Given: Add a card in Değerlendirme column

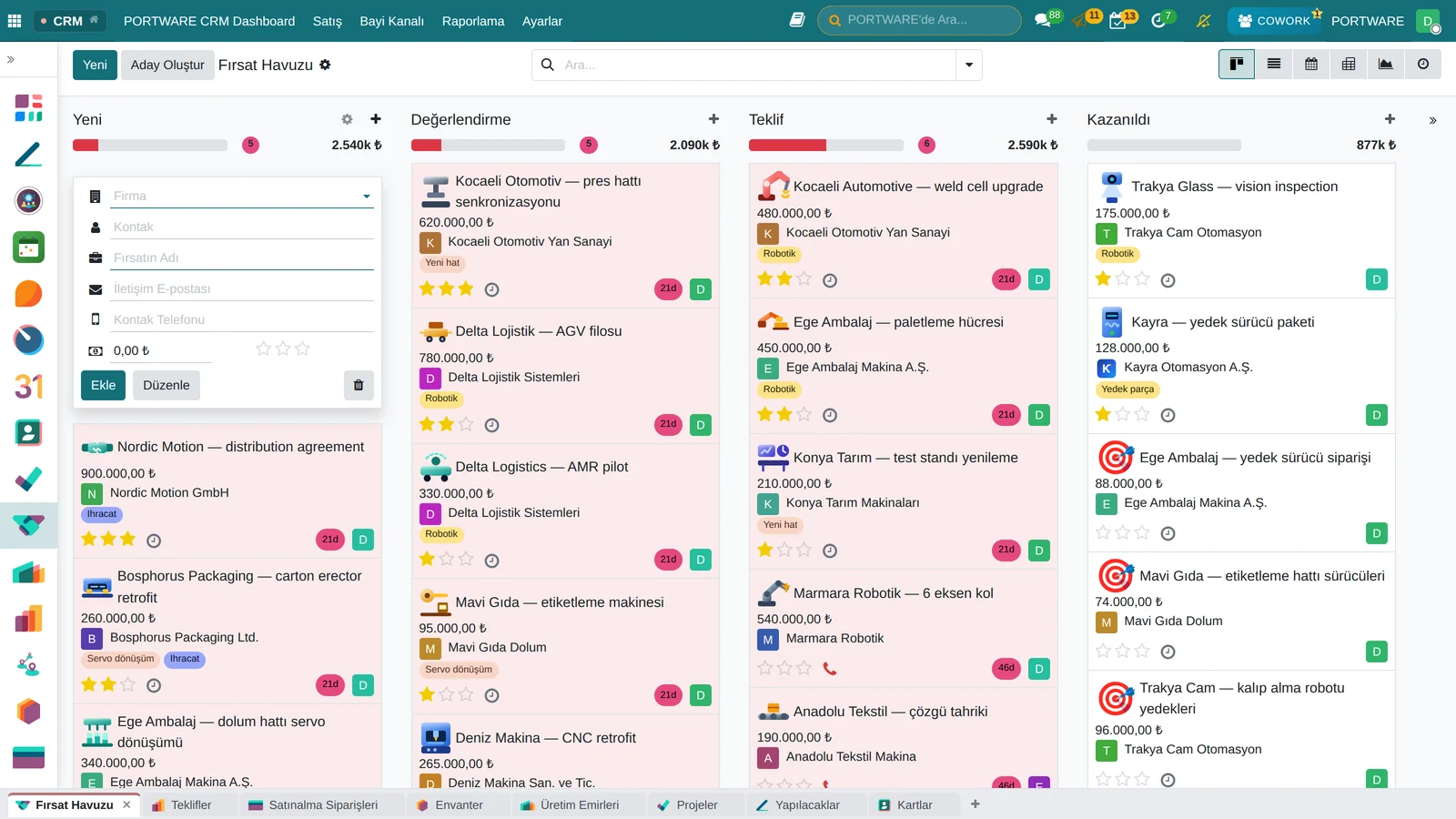Looking at the screenshot, I should [713, 119].
